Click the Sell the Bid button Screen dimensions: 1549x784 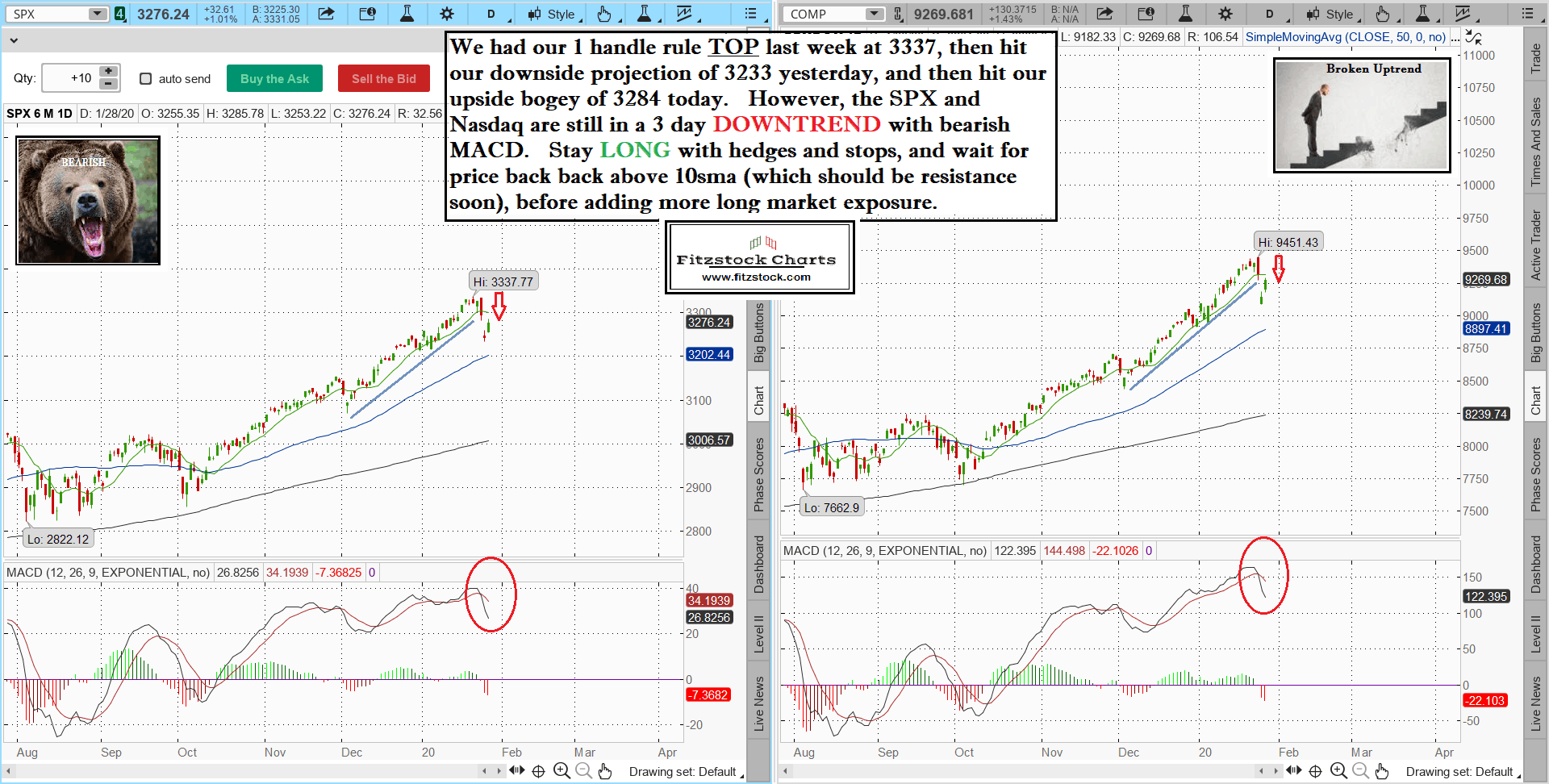383,78
